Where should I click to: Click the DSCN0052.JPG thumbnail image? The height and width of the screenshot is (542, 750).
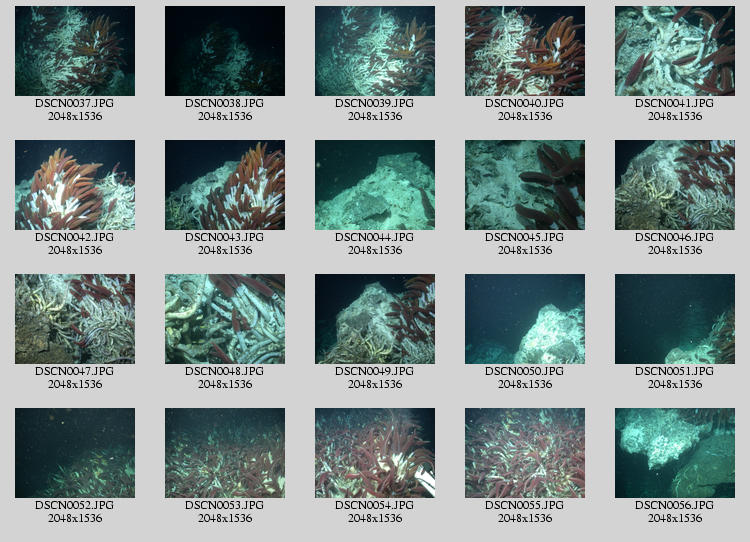tap(75, 453)
